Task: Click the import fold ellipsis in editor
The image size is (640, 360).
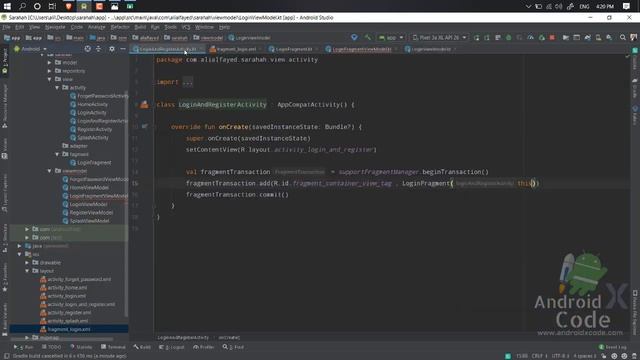Action: 187,82
